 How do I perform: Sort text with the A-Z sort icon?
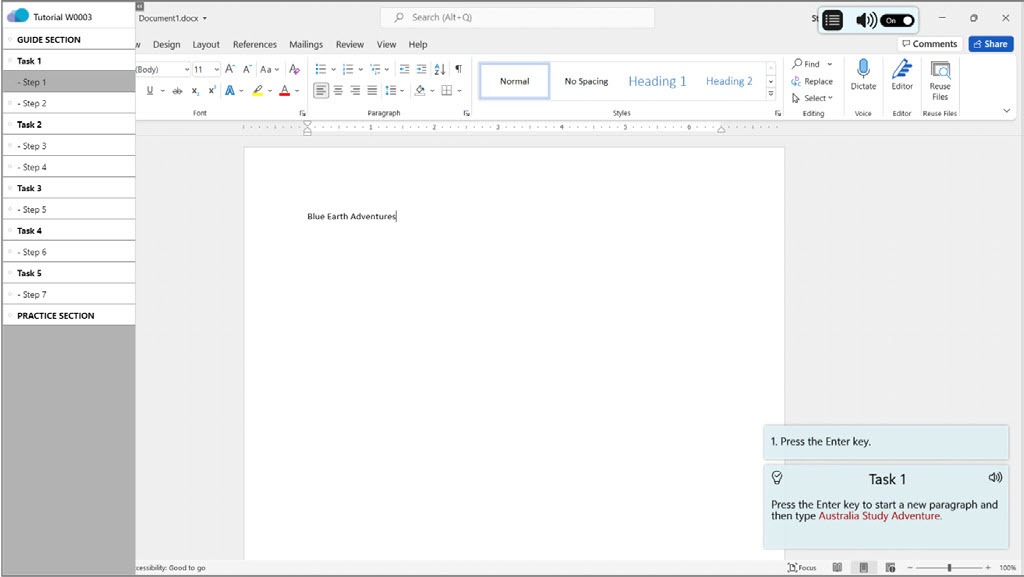coord(439,69)
